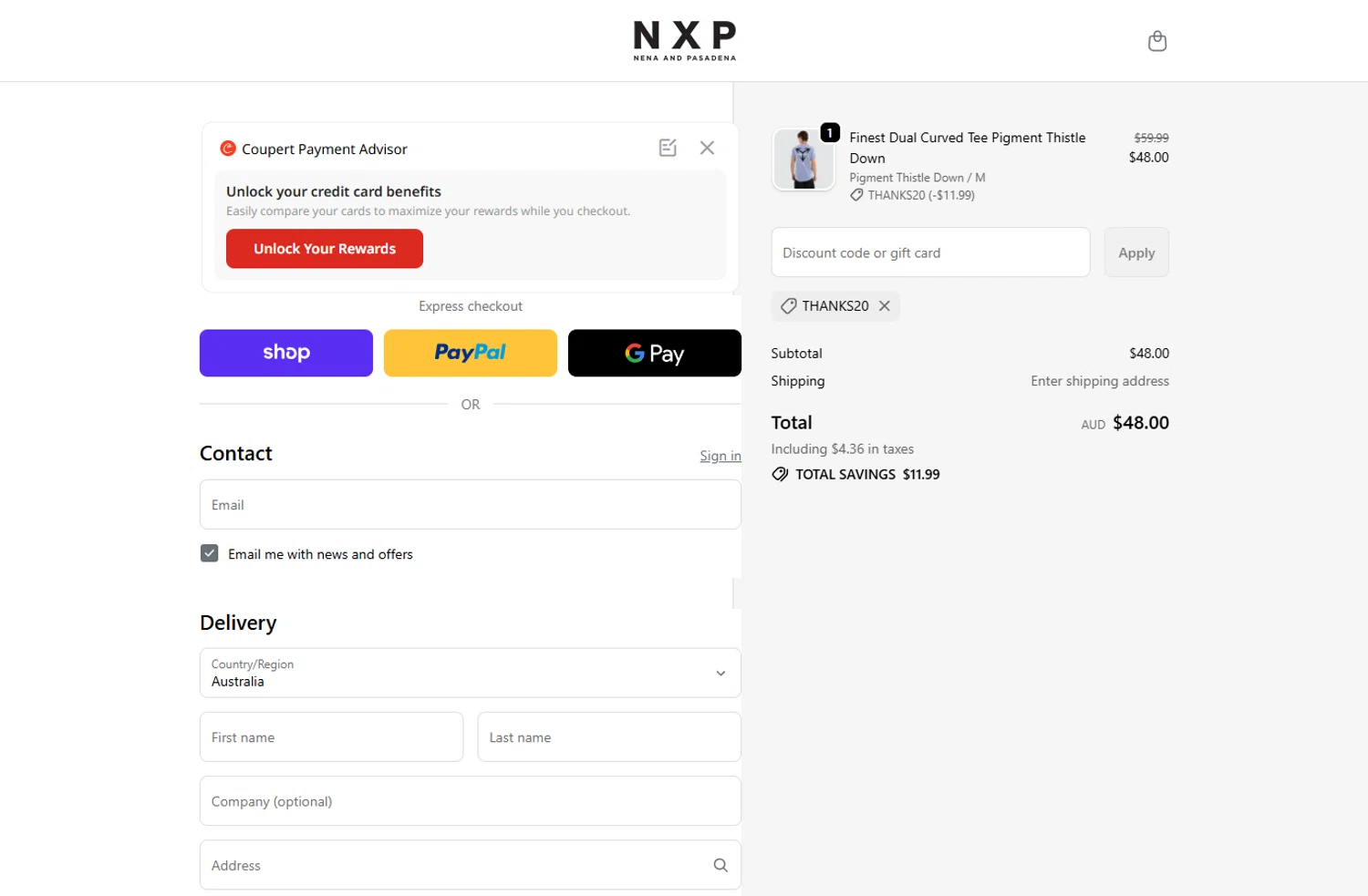Focus Discount code or gift card field
Image resolution: width=1368 pixels, height=896 pixels.
click(x=930, y=252)
